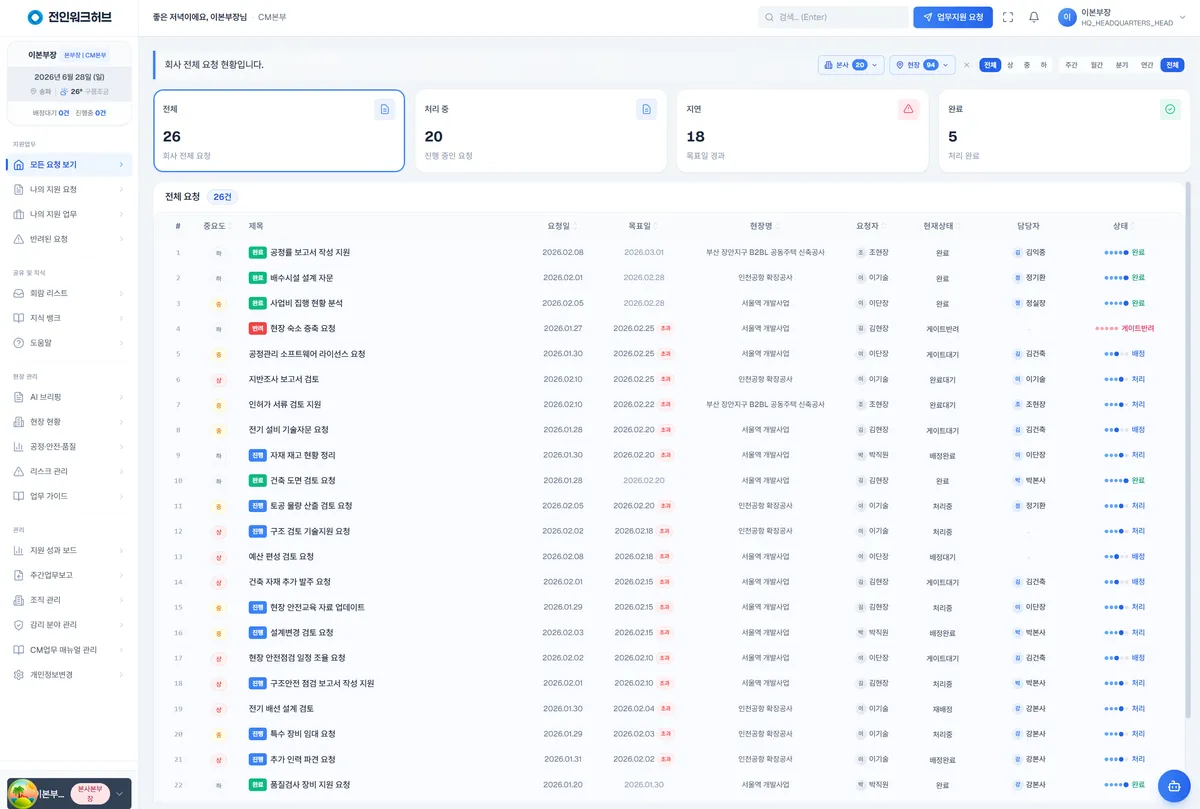Open the 현장 숙소 증축 요청 request
The width and height of the screenshot is (1200, 809).
click(303, 328)
